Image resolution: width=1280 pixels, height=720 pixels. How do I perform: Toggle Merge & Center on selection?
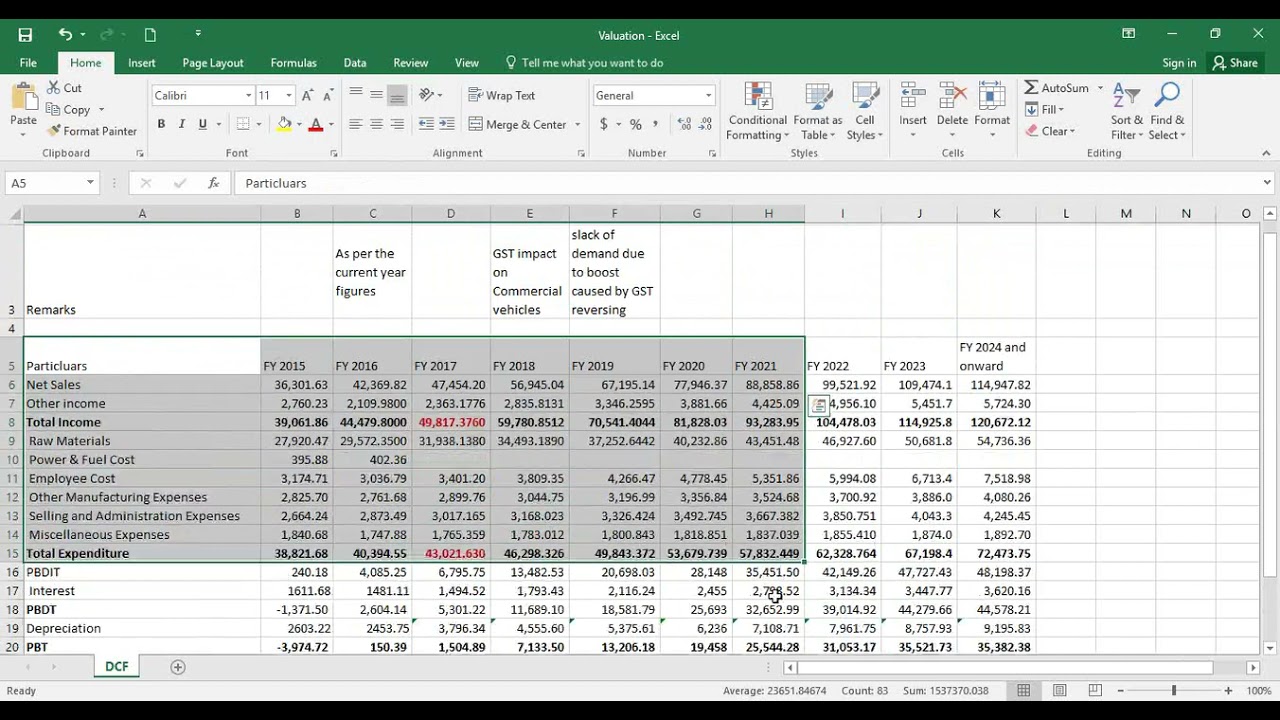tap(518, 124)
